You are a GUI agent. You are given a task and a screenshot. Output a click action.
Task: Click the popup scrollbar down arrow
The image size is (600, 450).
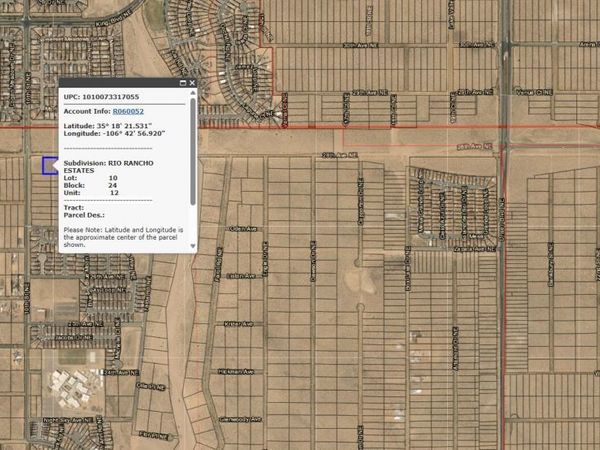pos(193,246)
